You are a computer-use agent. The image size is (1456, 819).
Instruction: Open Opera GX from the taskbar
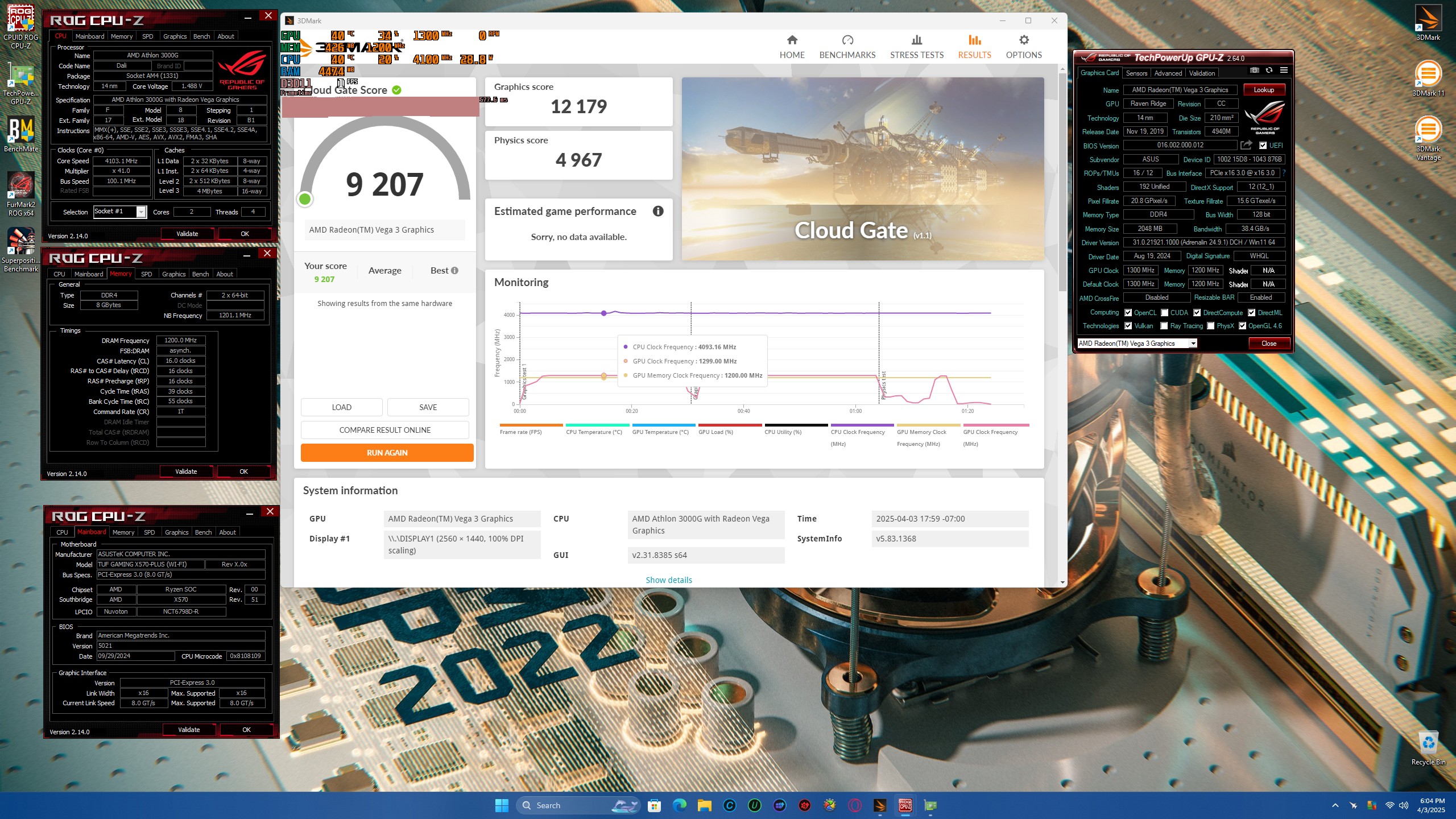click(x=855, y=805)
